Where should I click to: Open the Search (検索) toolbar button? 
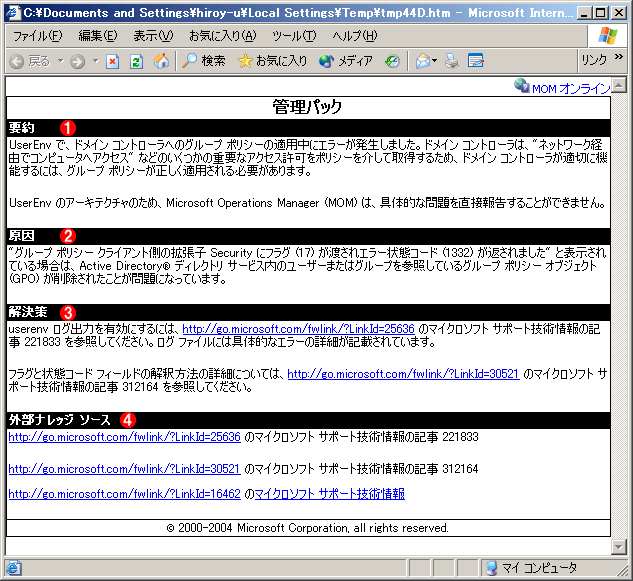point(203,61)
